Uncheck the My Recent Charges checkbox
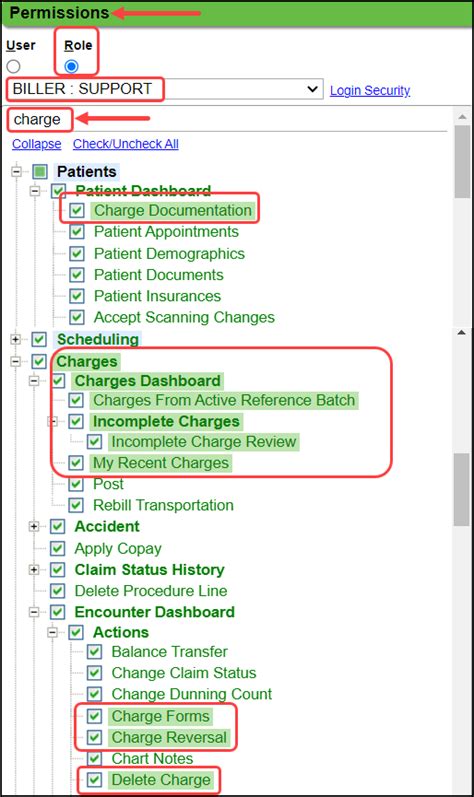Screen dimensions: 474x797 (x=76, y=463)
